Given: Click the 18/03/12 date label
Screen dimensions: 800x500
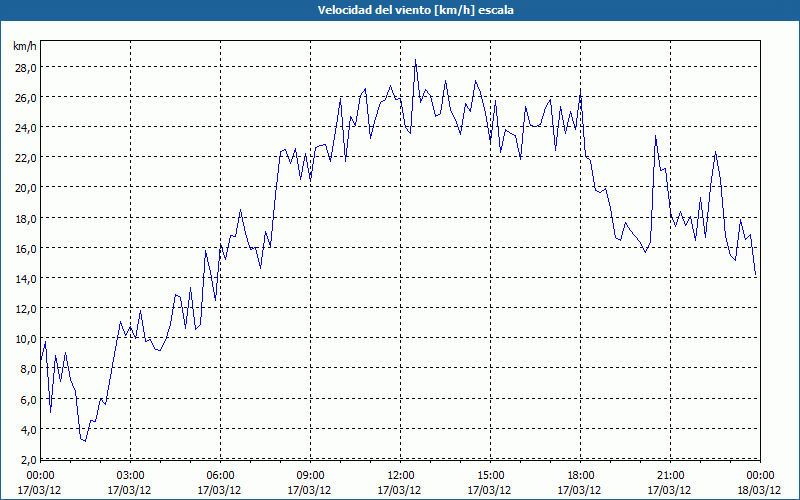Looking at the screenshot, I should (x=760, y=490).
